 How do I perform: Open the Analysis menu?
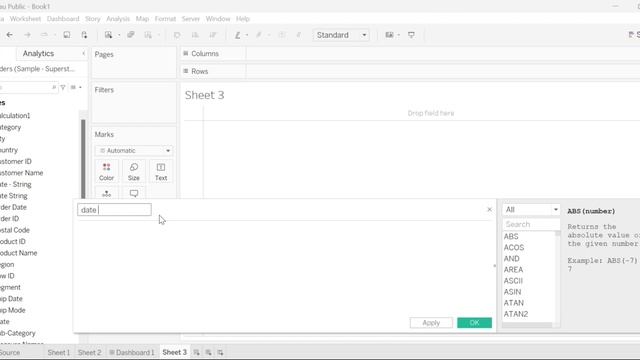(118, 19)
